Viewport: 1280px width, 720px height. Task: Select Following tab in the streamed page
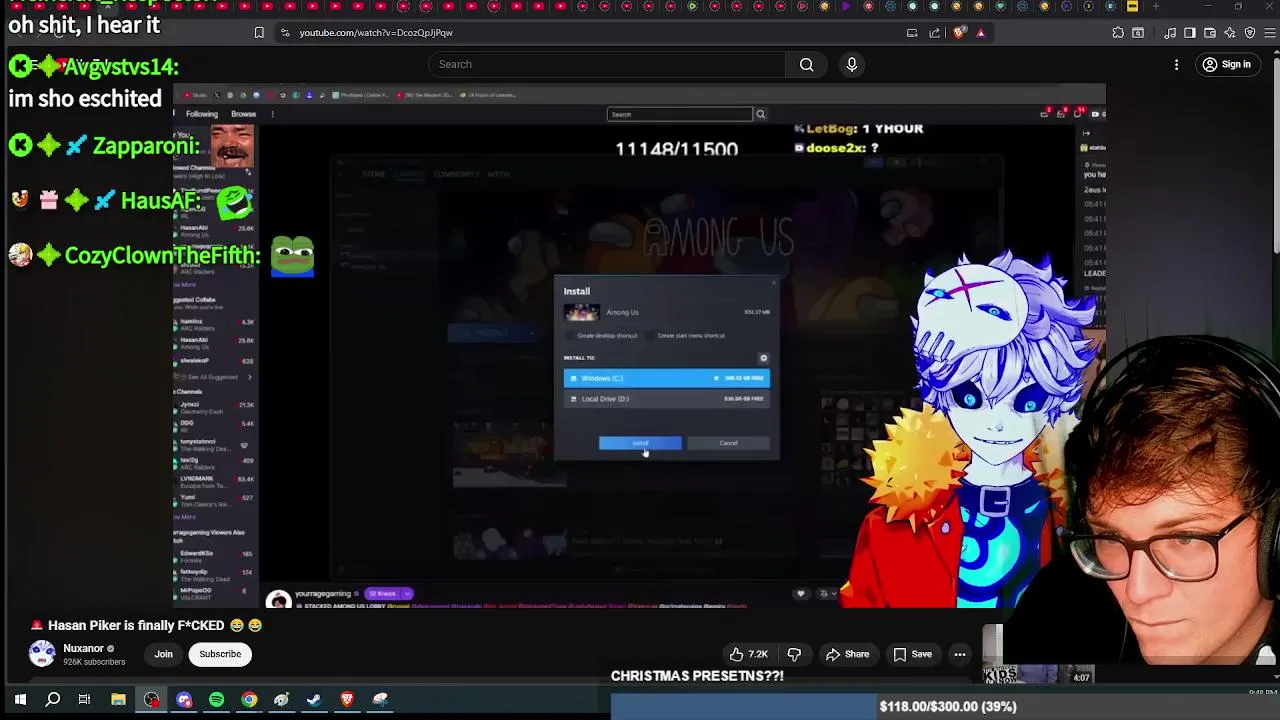[x=201, y=114]
